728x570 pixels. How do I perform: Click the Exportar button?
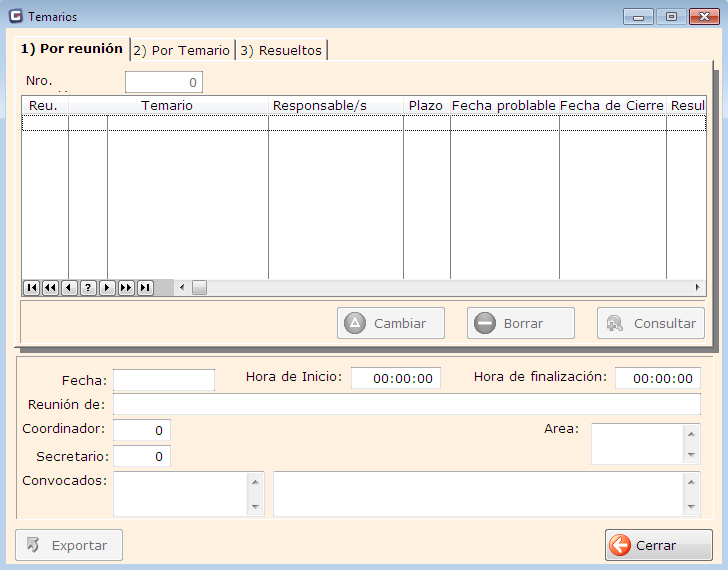pos(69,545)
